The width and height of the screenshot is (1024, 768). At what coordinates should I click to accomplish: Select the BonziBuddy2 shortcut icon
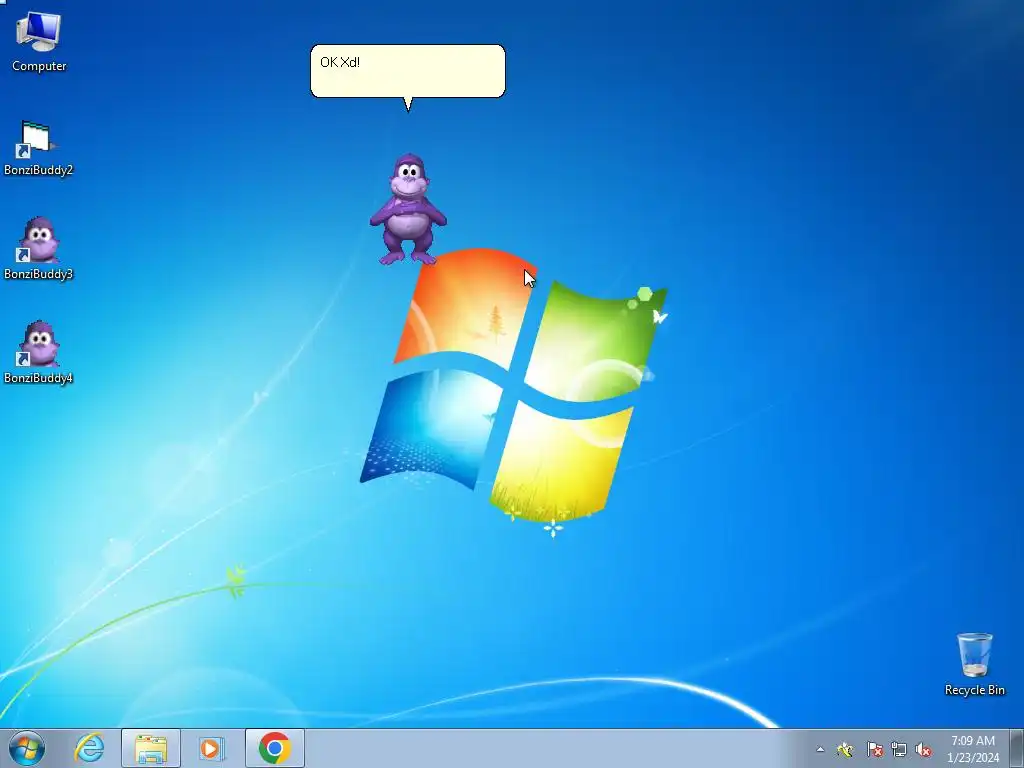38,148
